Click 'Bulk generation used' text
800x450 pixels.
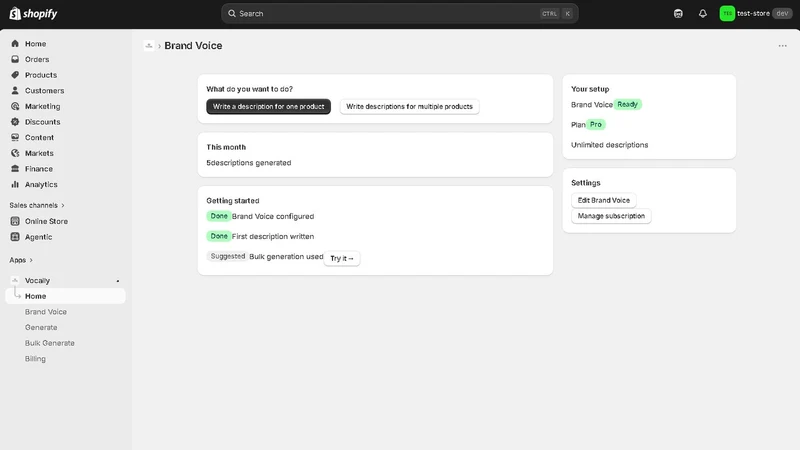(286, 256)
